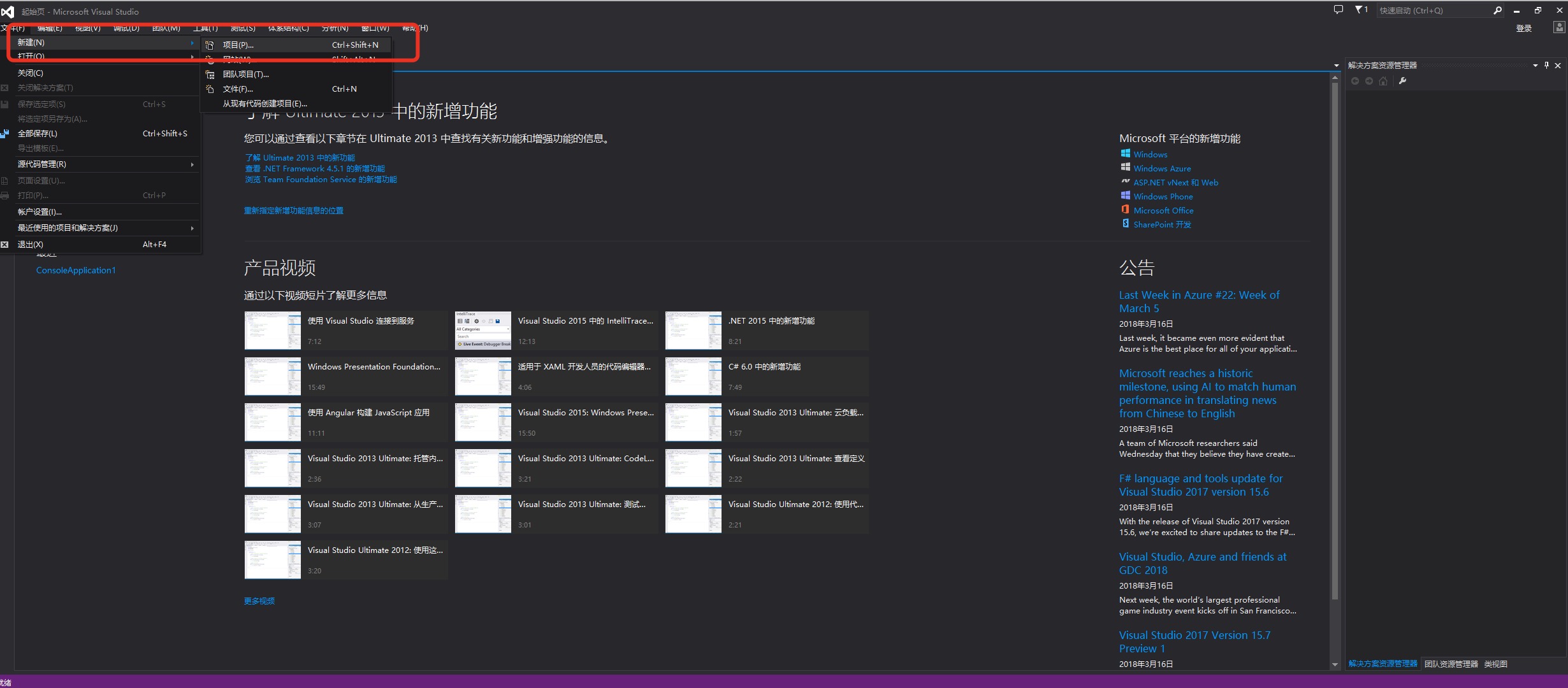Select 文件(F)... in the New submenu
The height and width of the screenshot is (688, 1568).
(296, 89)
